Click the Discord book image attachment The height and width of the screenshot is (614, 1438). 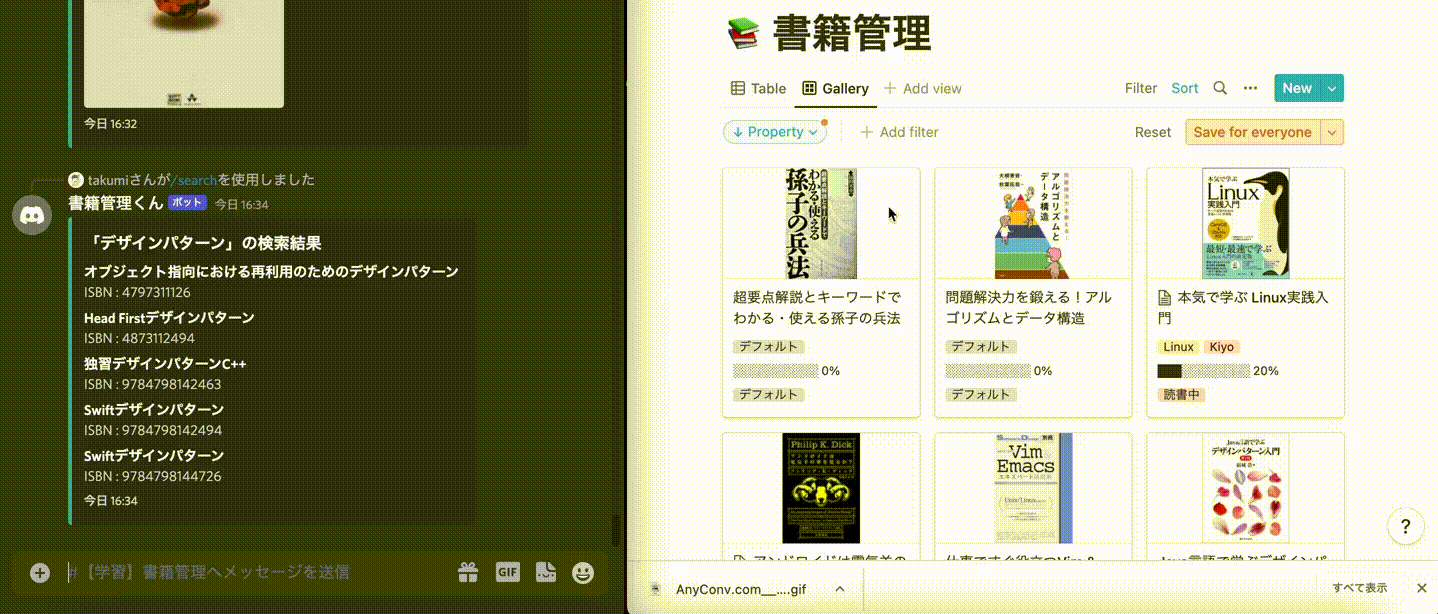coord(184,54)
